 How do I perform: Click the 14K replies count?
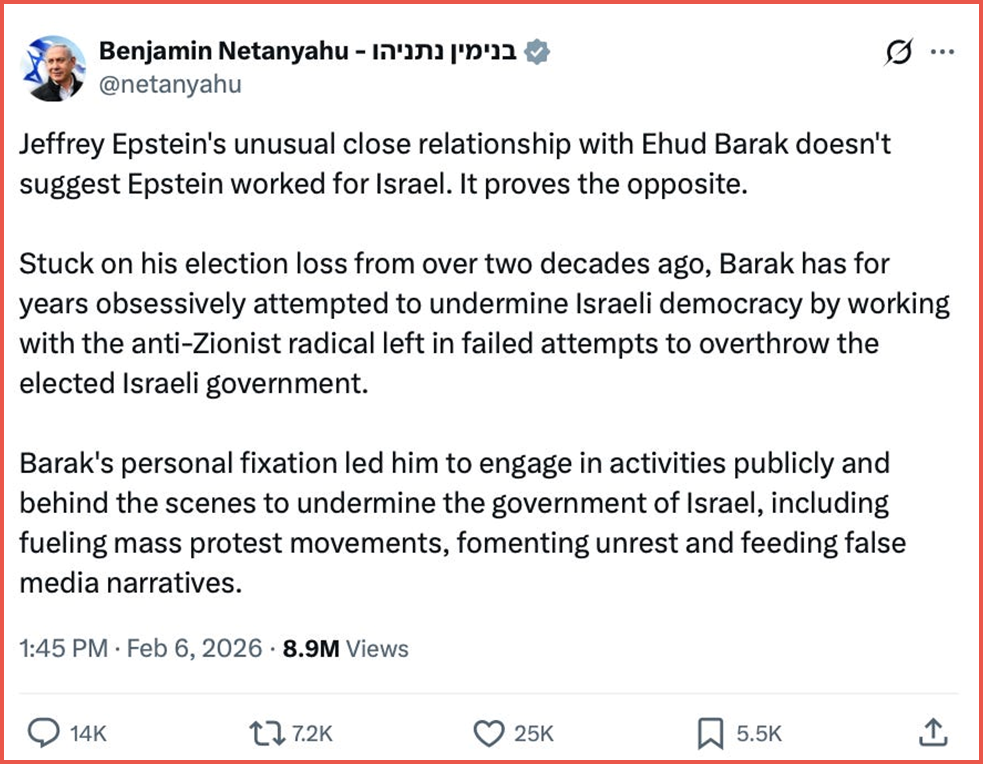87,734
